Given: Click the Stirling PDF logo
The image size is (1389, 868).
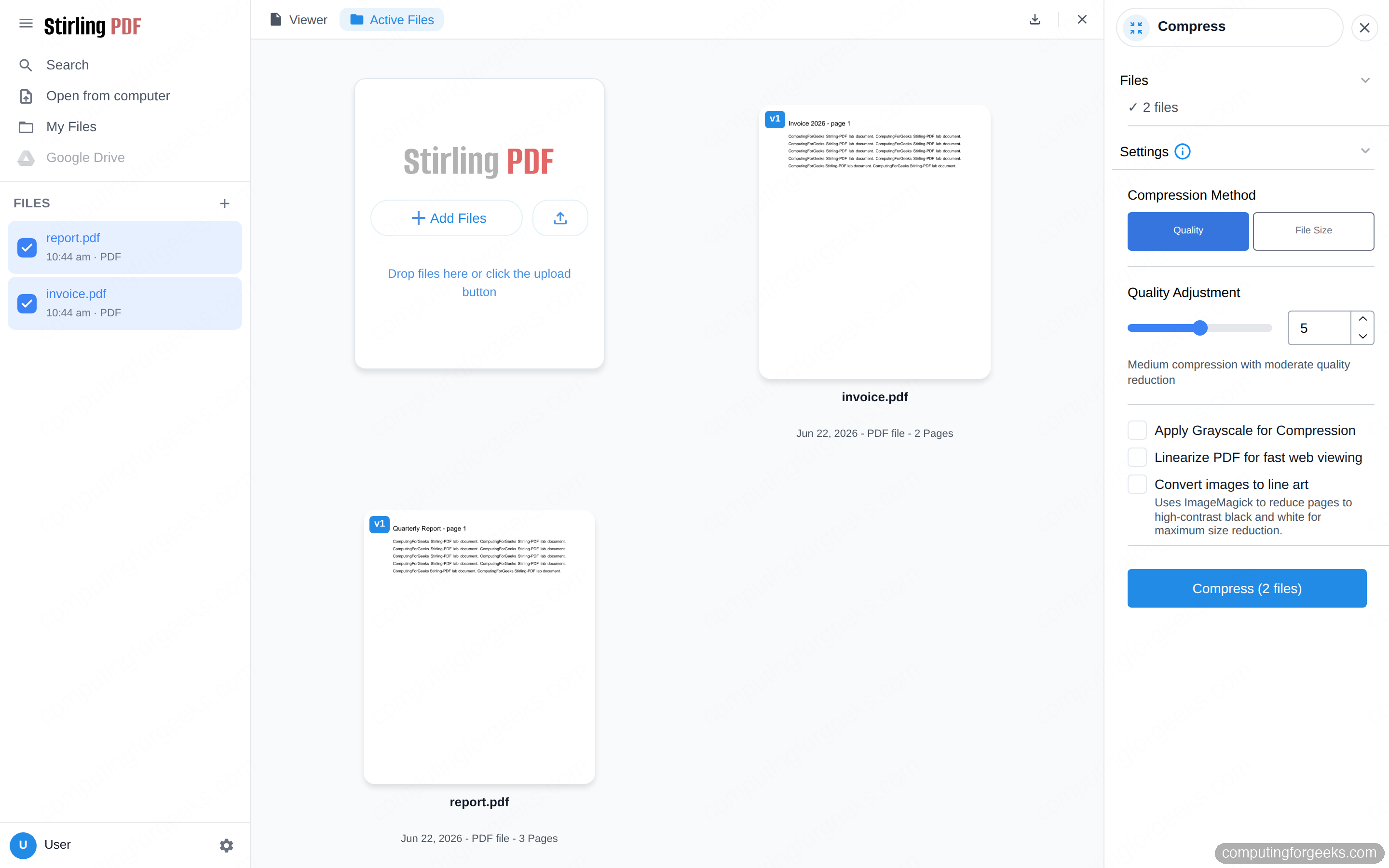Looking at the screenshot, I should [93, 26].
